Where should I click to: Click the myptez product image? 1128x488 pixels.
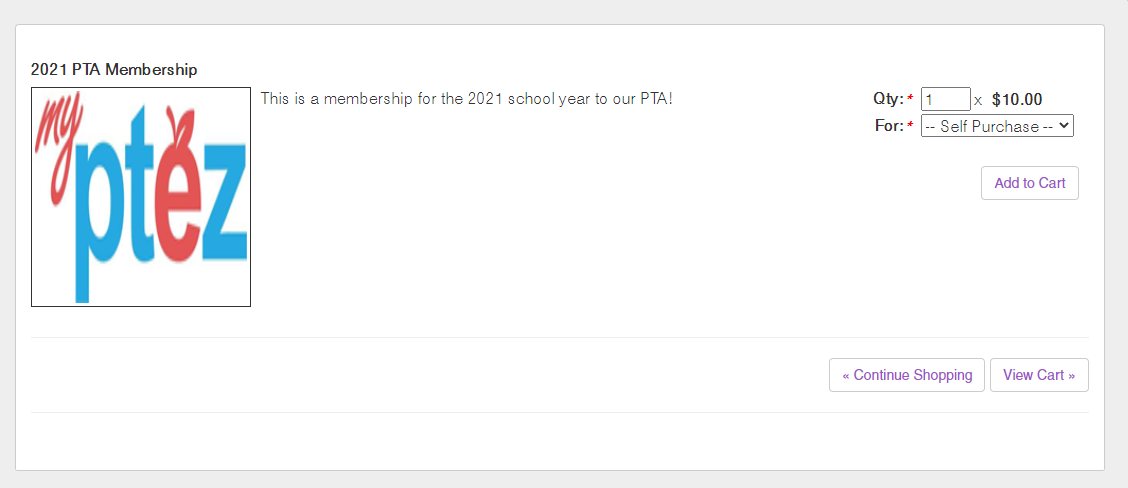141,197
